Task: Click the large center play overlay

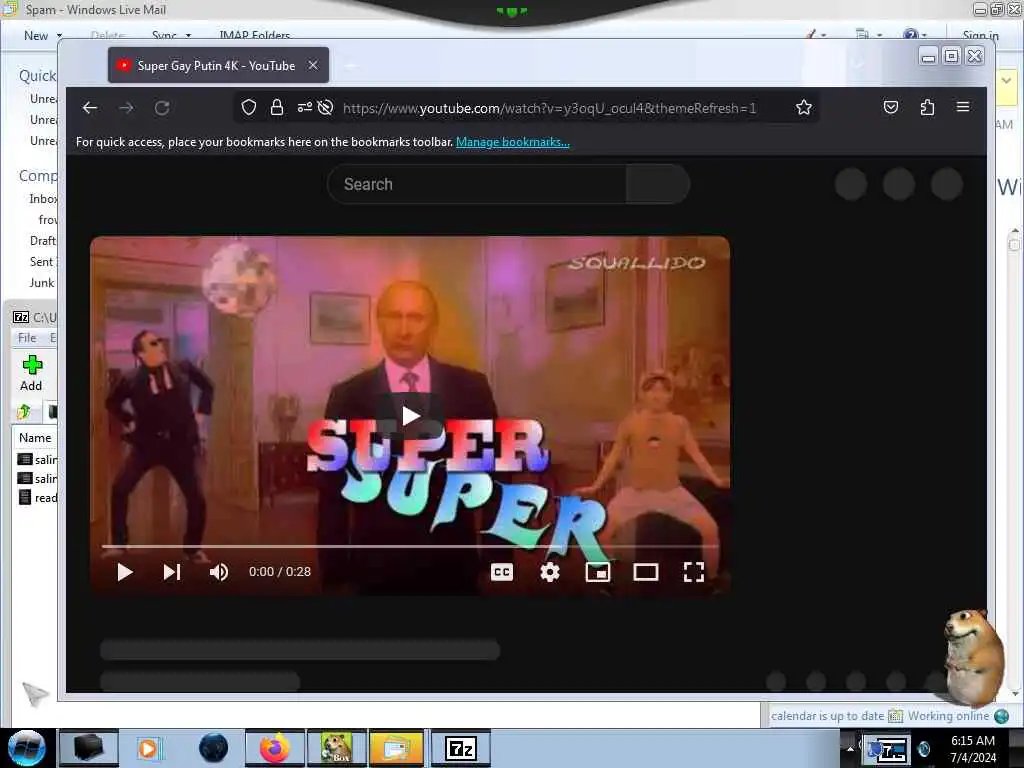Action: coord(410,416)
